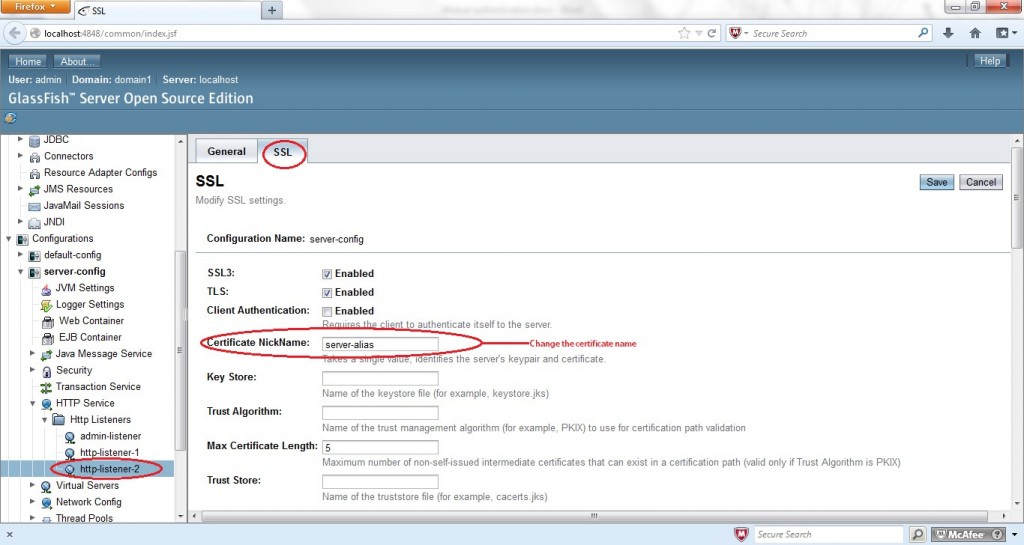This screenshot has height=545, width=1024.
Task: Collapse the HTTP Service node
Action: point(32,403)
